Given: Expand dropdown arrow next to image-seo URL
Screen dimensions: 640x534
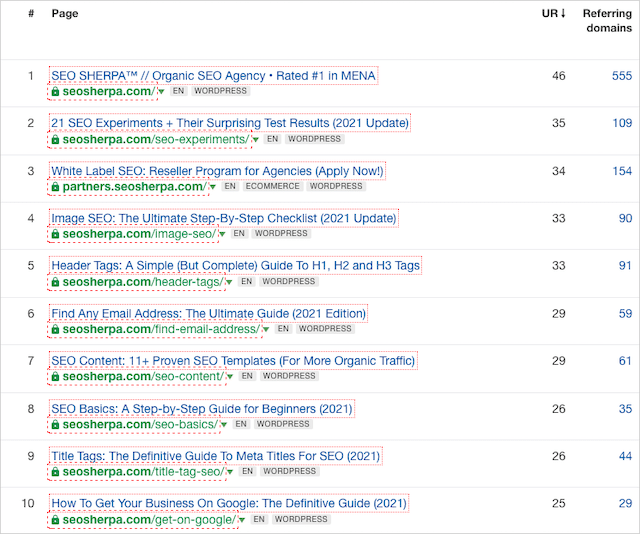Looking at the screenshot, I should pos(222,234).
